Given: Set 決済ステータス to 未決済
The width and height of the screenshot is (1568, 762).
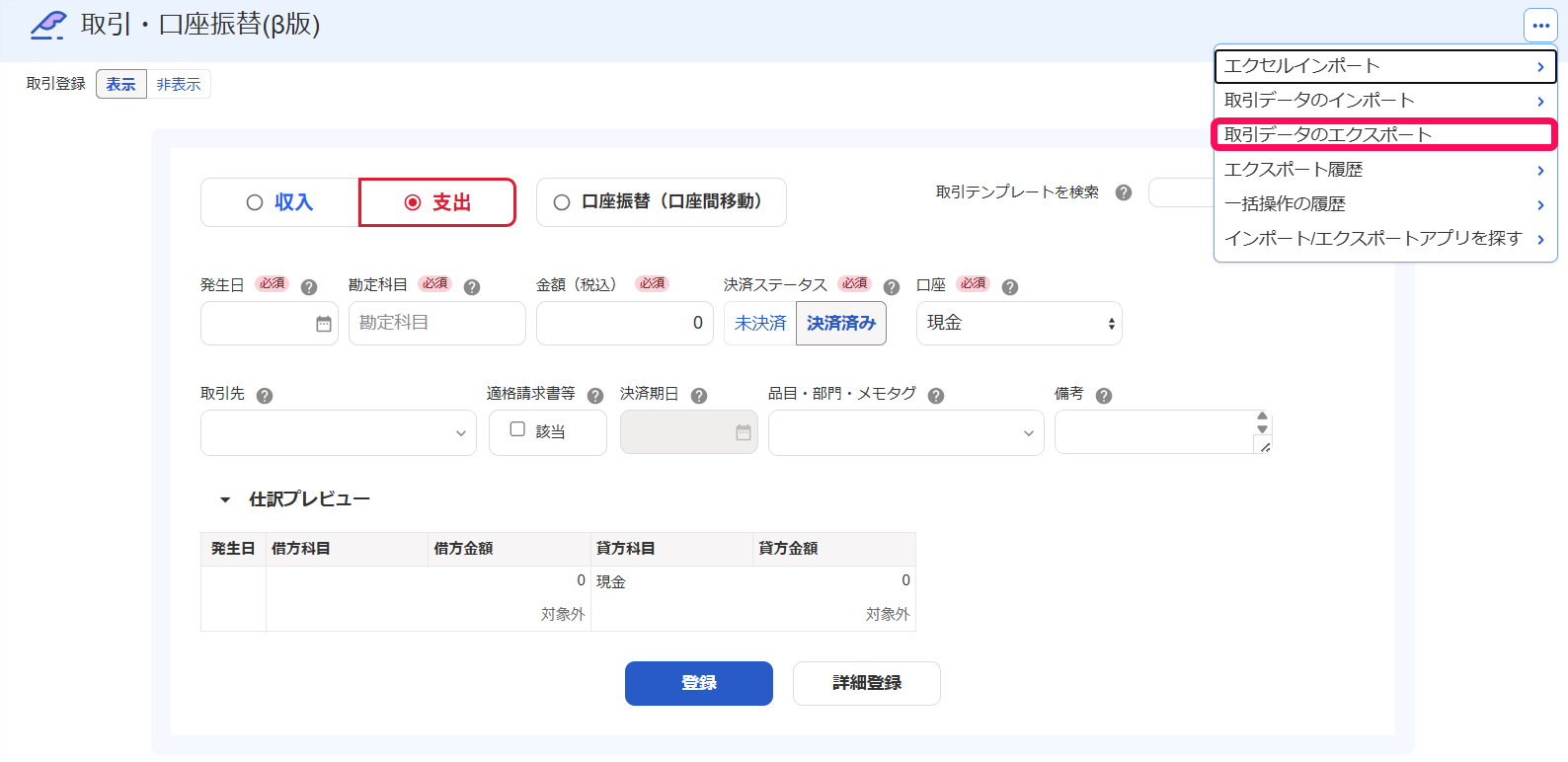Looking at the screenshot, I should (760, 324).
